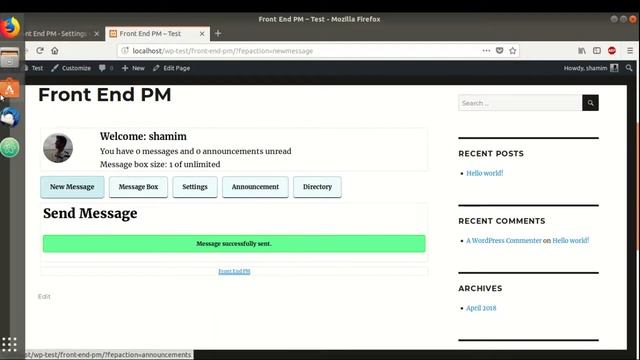Click Message box size text

160,164
